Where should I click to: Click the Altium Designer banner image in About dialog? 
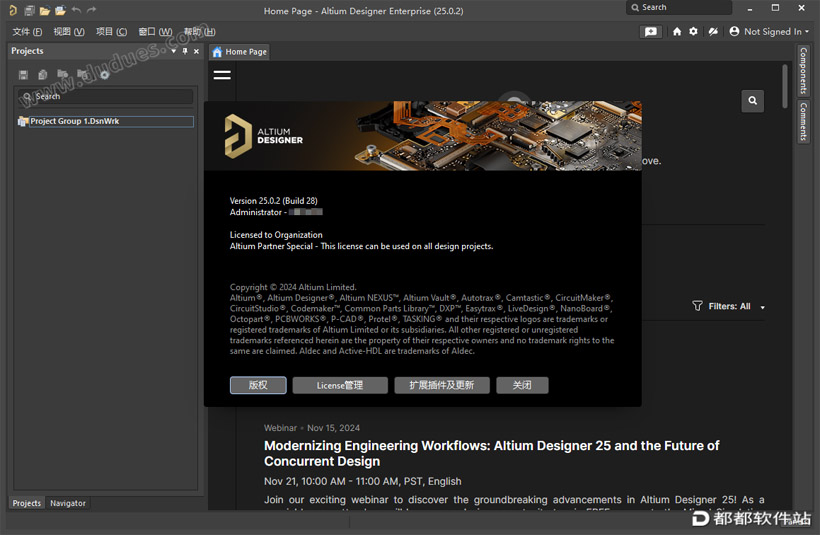pyautogui.click(x=423, y=135)
